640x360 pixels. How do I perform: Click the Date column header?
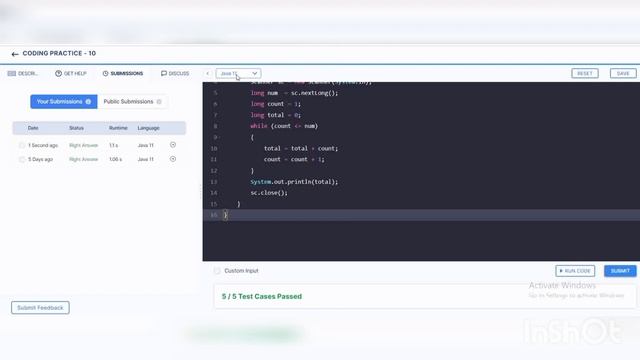33,128
